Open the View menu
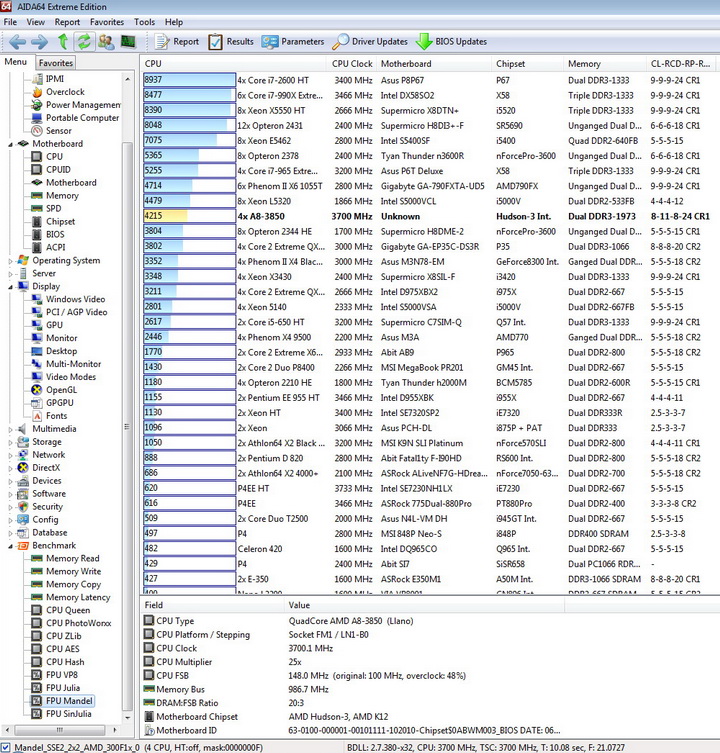Image resolution: width=720 pixels, height=753 pixels. point(36,22)
